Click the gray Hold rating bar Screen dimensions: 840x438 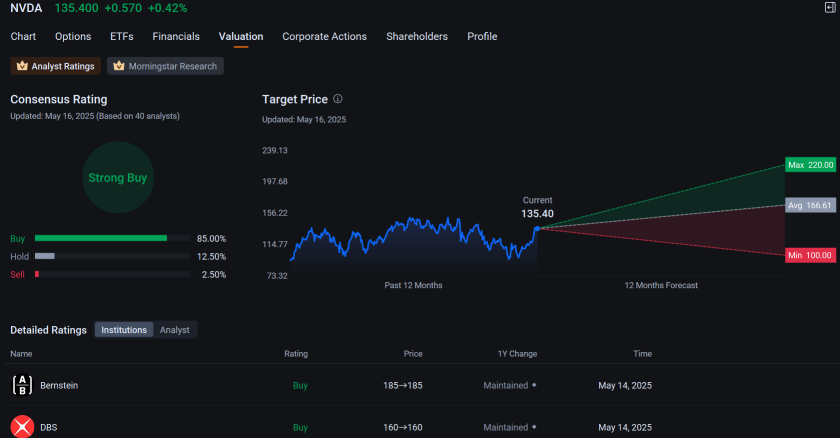[44, 256]
